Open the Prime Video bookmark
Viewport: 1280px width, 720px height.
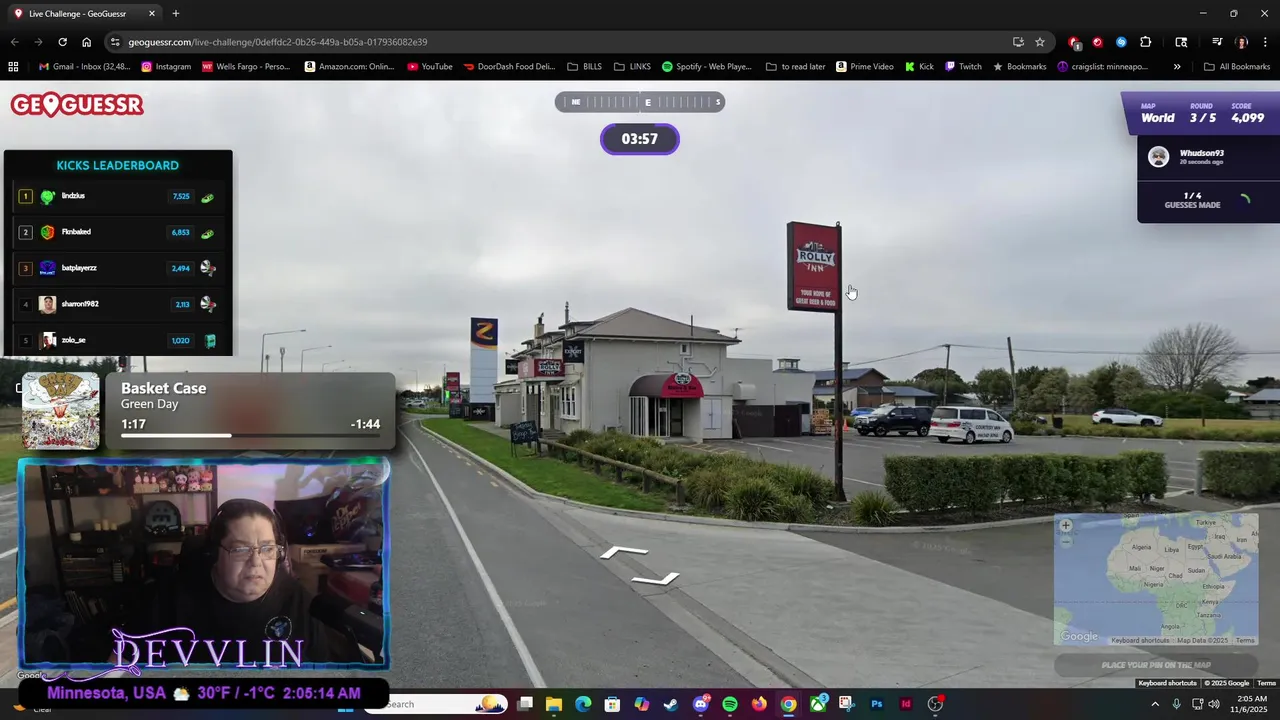(864, 67)
